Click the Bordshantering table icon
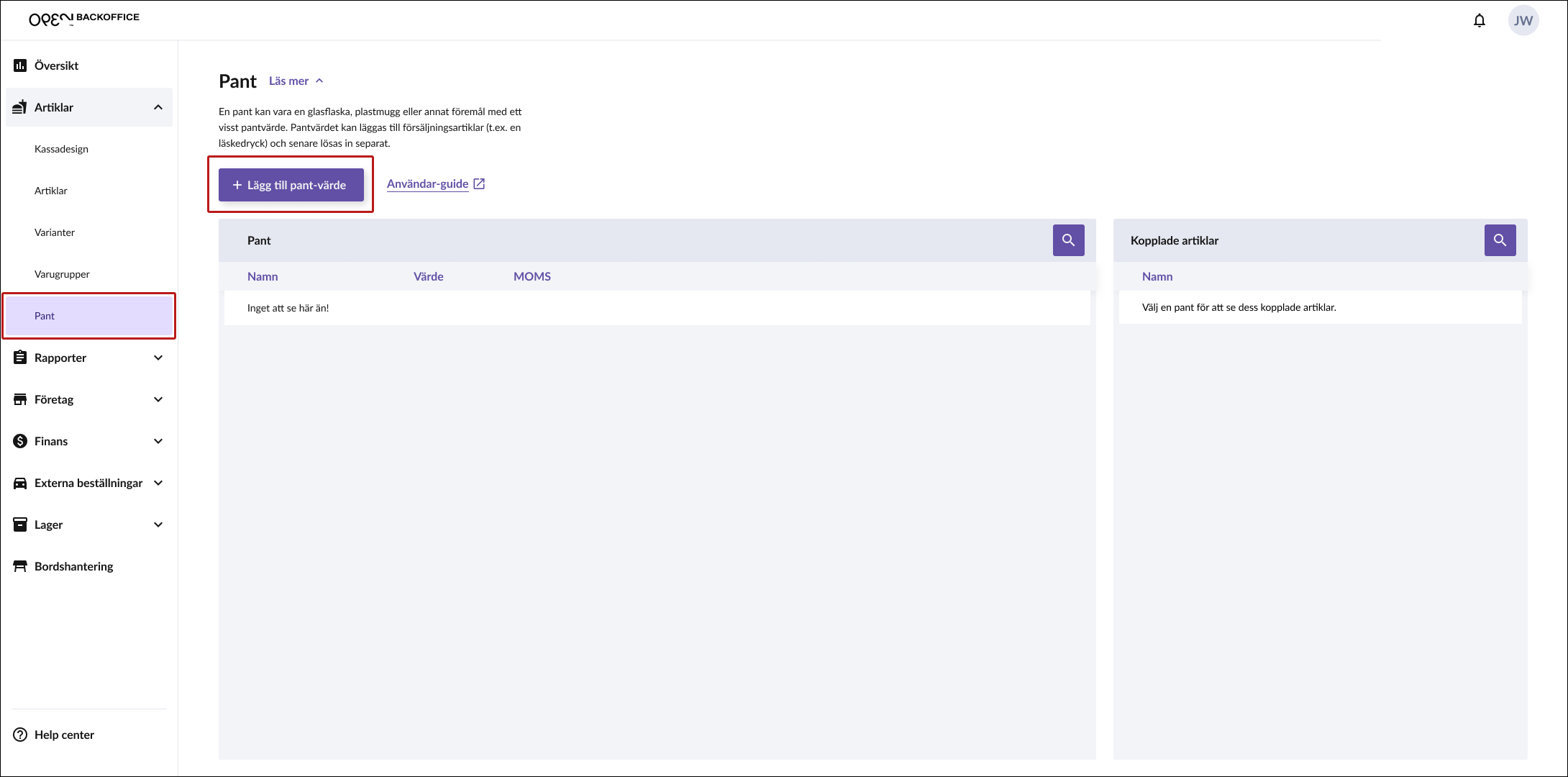Viewport: 1568px width, 777px height. 20,566
